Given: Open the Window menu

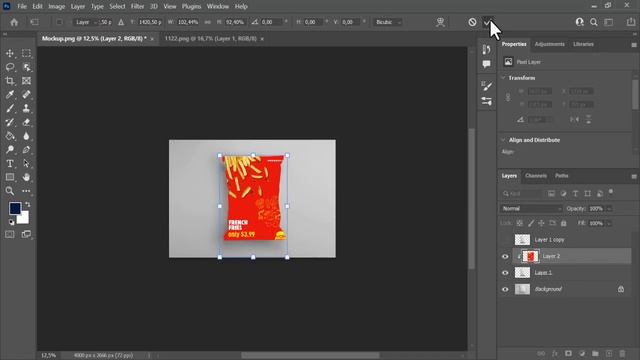Looking at the screenshot, I should [218, 6].
